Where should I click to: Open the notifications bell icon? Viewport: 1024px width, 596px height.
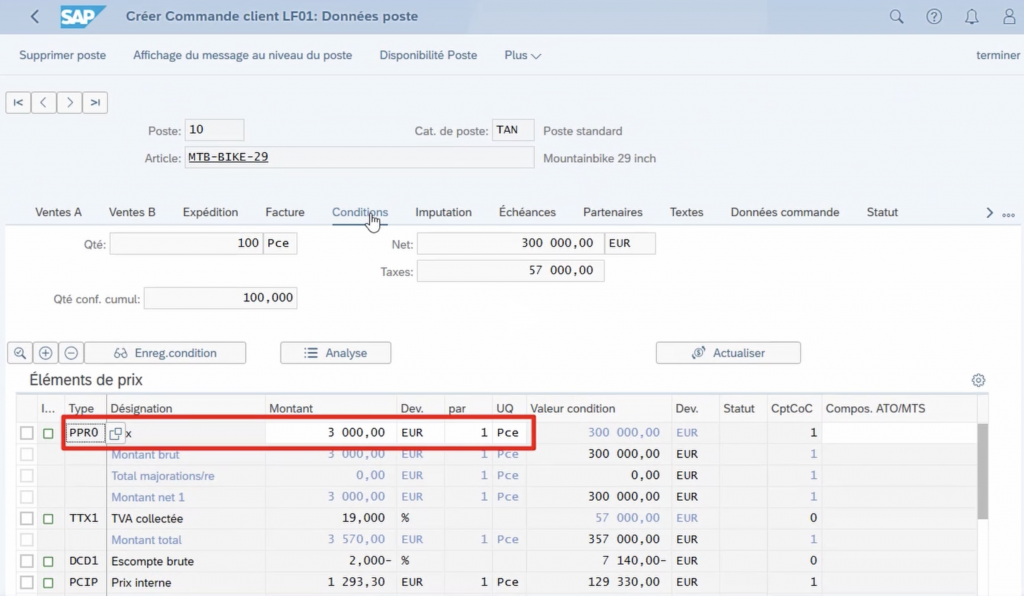point(971,17)
